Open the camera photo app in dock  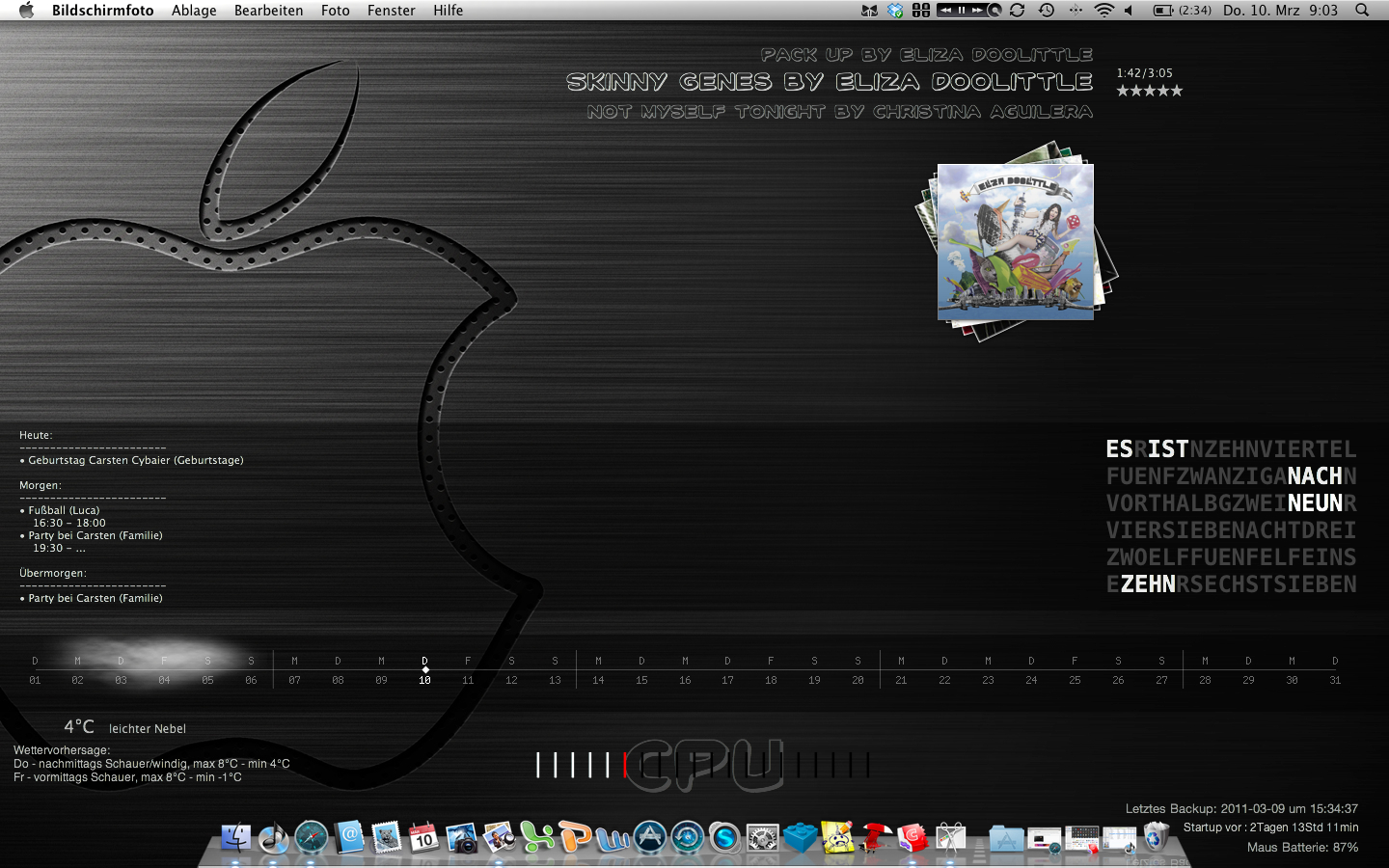[x=461, y=837]
